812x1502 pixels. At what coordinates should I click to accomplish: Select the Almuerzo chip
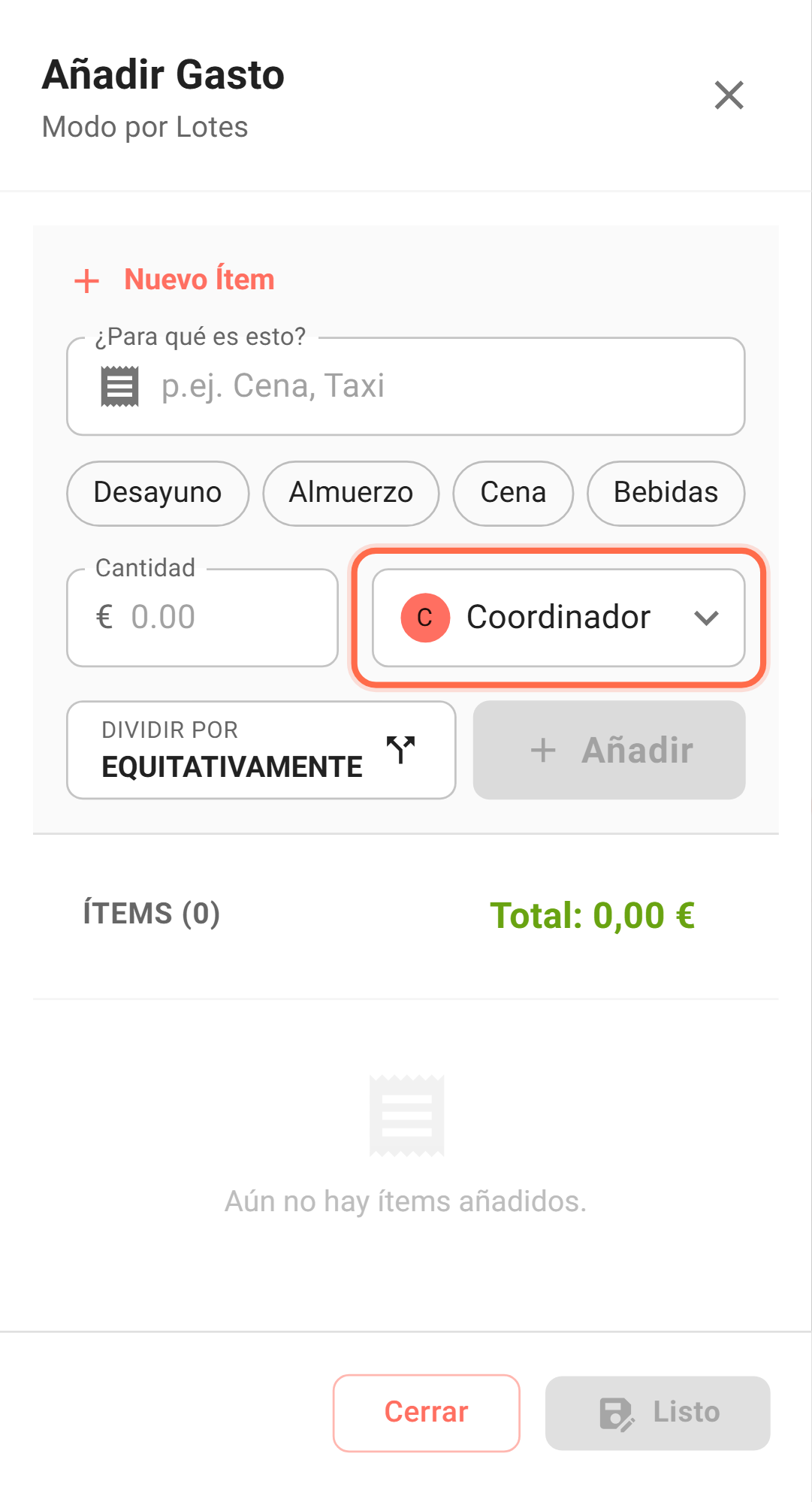[x=351, y=493]
